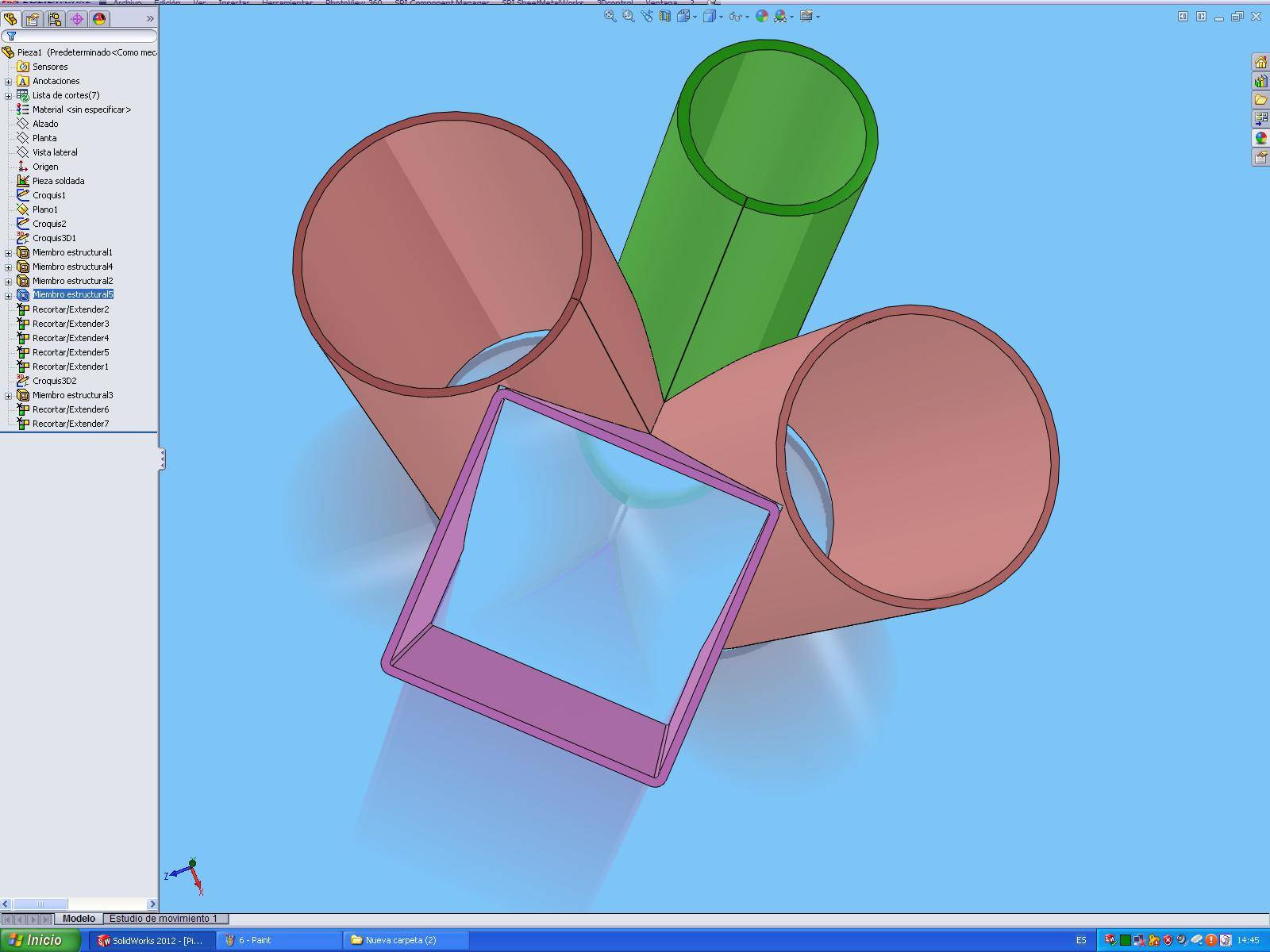Image resolution: width=1270 pixels, height=952 pixels.
Task: Click the panel collapse handle
Action: [162, 459]
